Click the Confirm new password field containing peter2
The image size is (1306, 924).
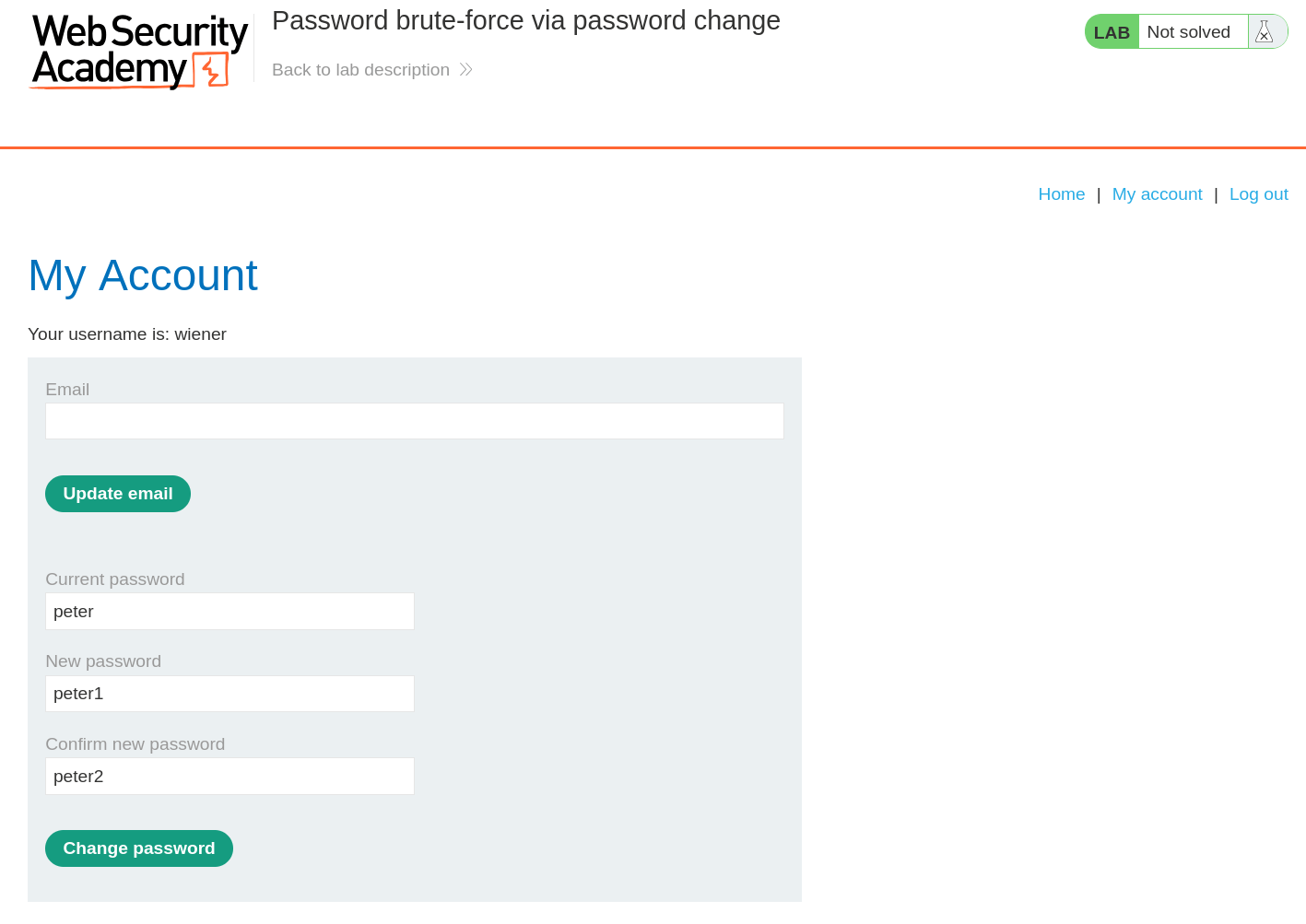(x=229, y=776)
